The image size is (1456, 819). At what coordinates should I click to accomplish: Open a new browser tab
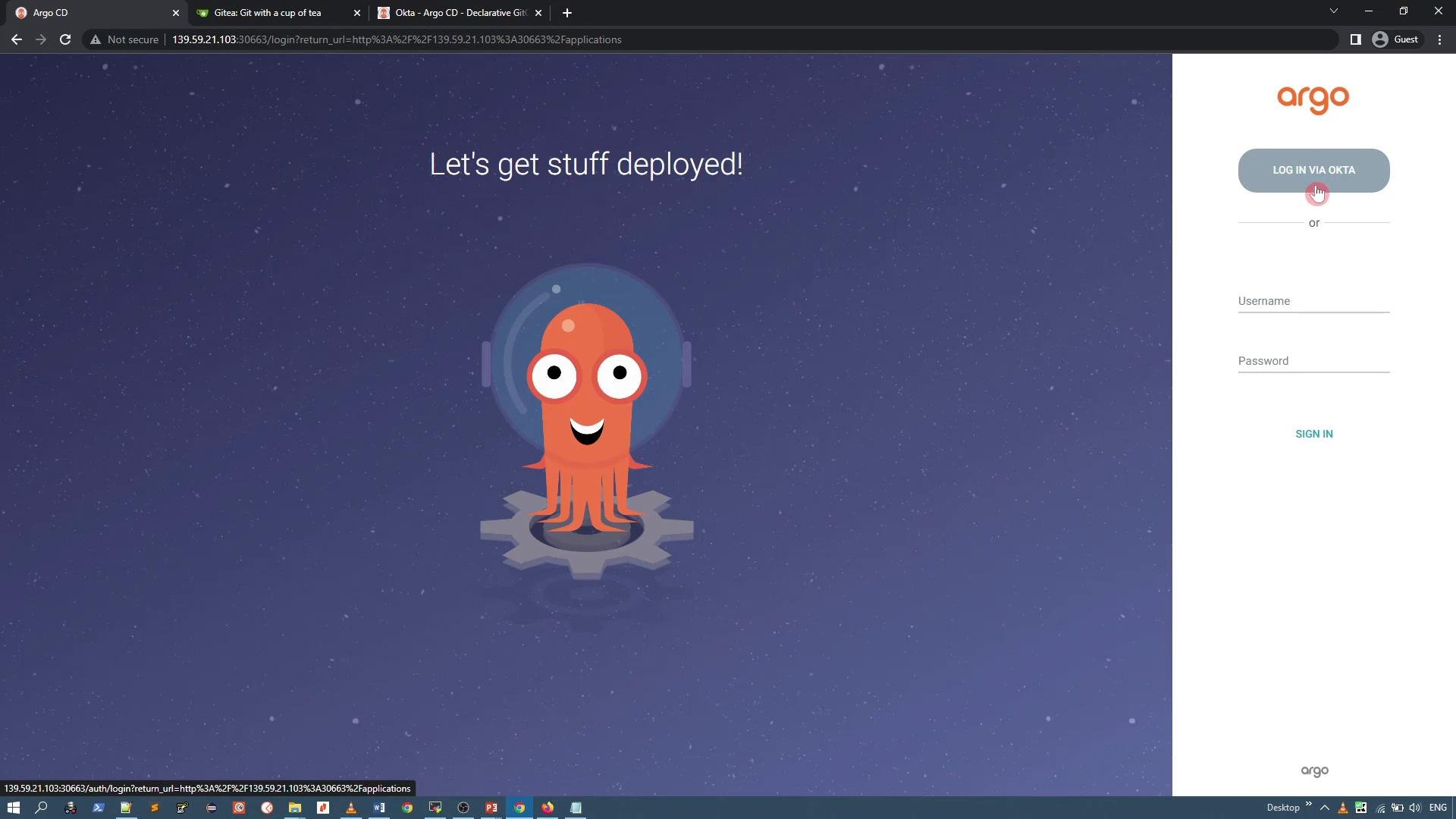[x=567, y=13]
